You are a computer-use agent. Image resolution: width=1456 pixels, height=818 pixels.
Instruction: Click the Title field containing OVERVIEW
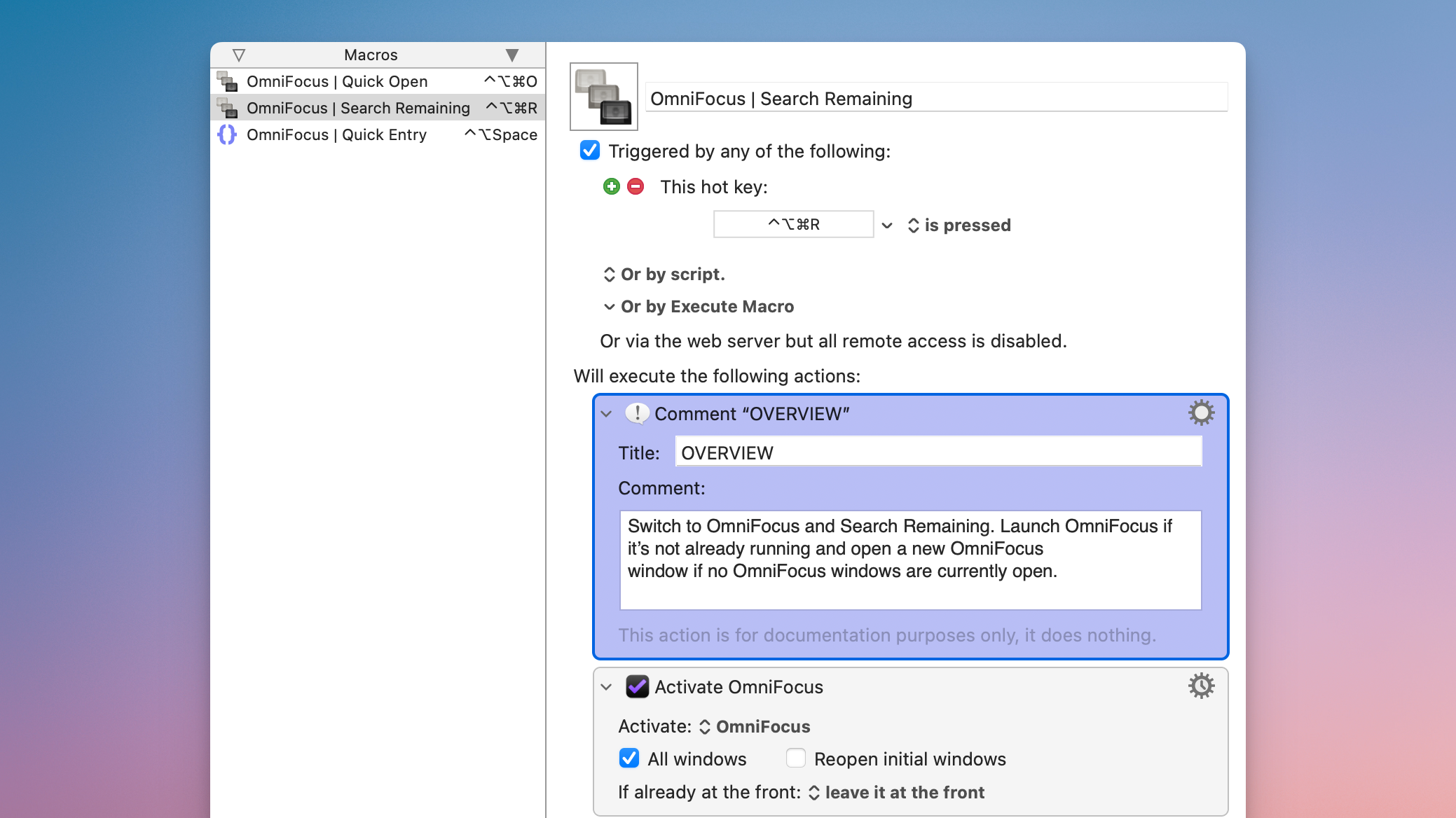(938, 453)
